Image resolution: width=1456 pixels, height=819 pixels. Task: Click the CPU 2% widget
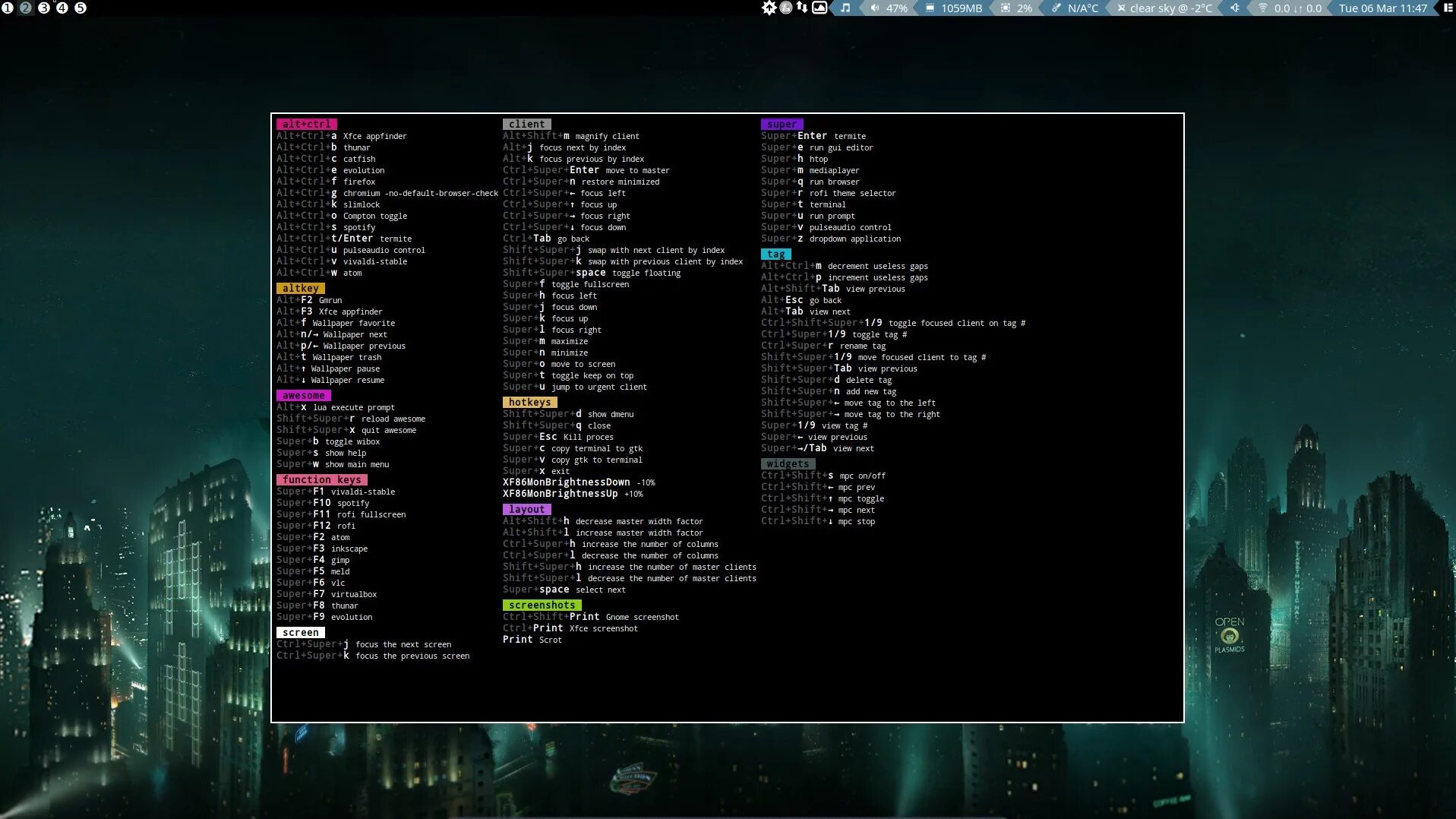coord(1016,8)
